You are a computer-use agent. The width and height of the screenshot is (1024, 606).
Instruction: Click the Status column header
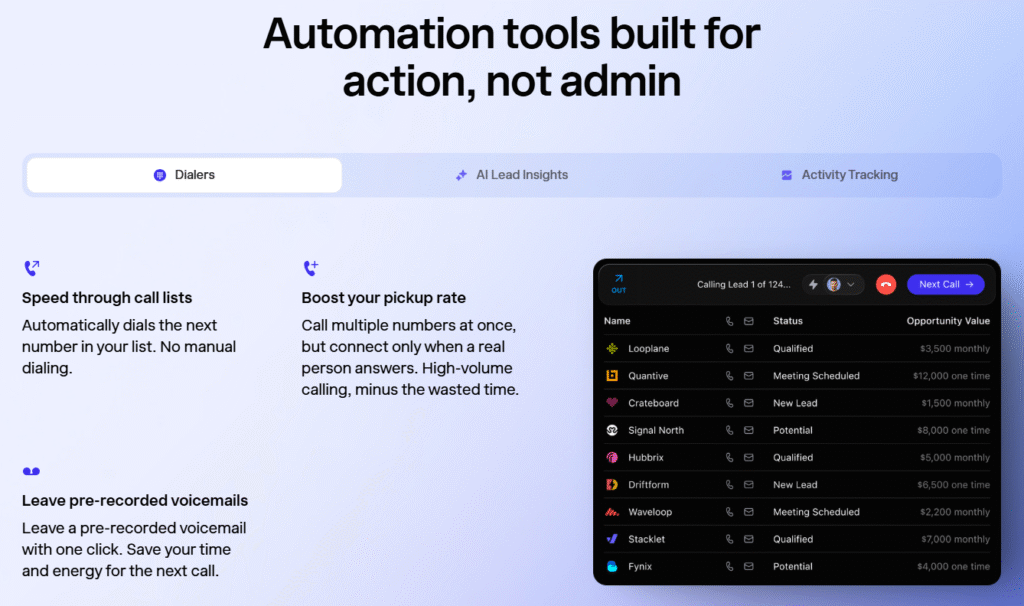[787, 321]
